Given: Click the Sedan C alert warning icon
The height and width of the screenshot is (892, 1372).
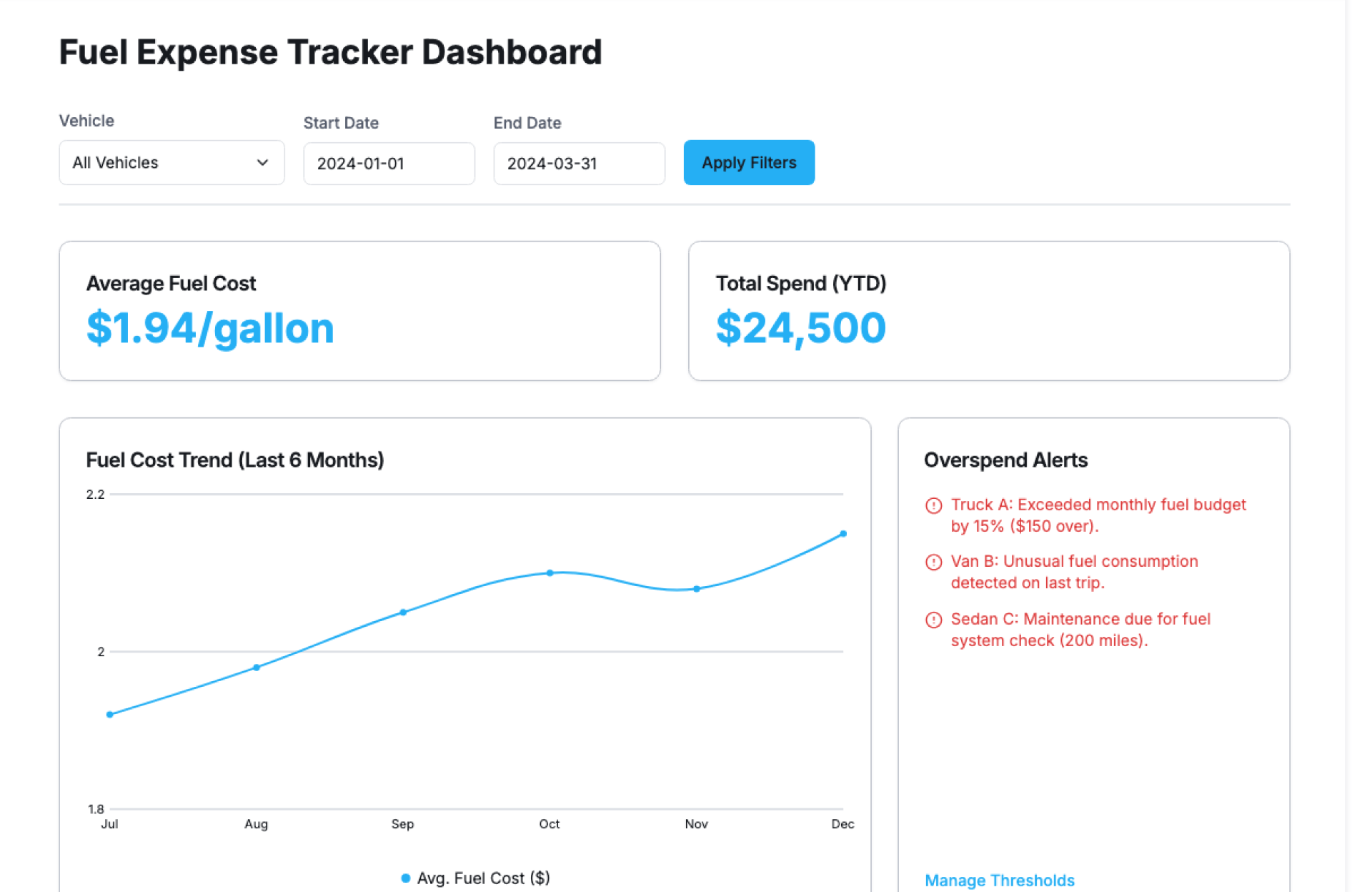Looking at the screenshot, I should (x=933, y=620).
